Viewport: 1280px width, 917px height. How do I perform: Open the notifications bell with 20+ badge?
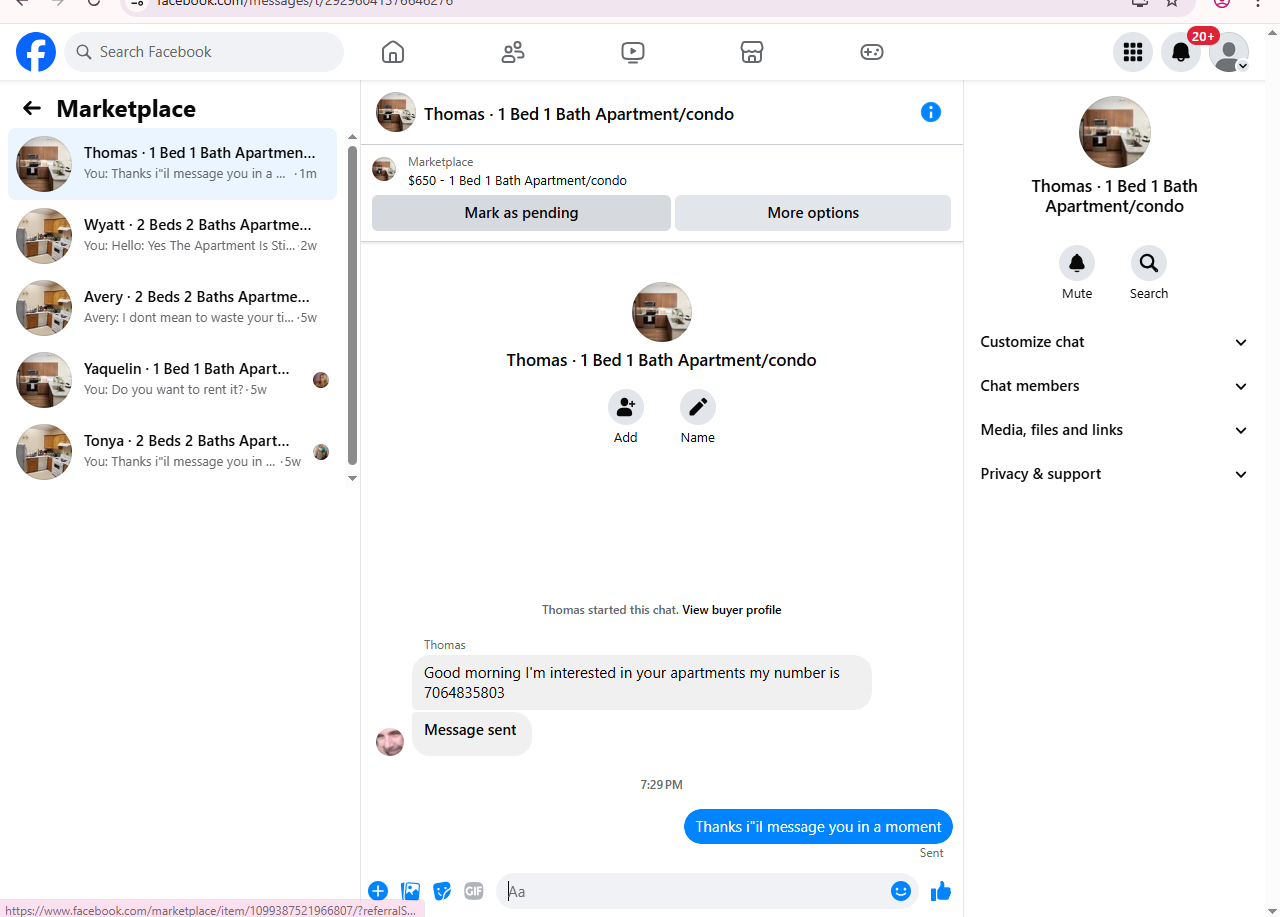(1181, 52)
